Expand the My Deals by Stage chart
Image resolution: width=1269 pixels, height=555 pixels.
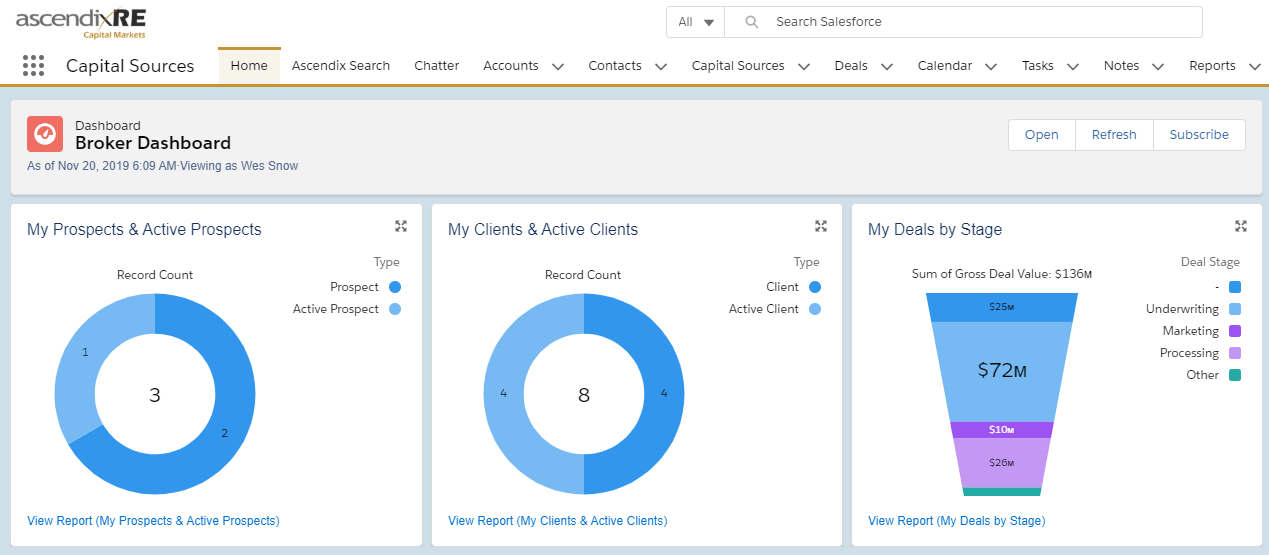[1241, 226]
